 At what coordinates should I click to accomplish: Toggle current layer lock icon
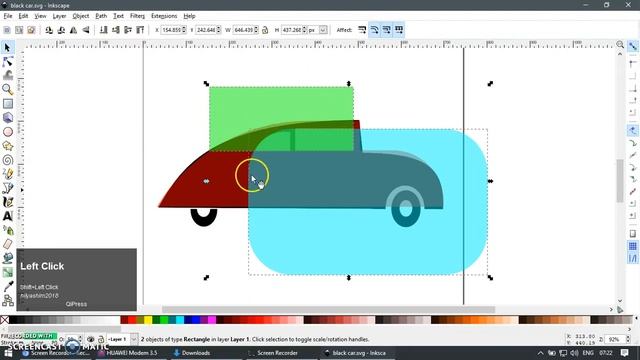[101, 339]
